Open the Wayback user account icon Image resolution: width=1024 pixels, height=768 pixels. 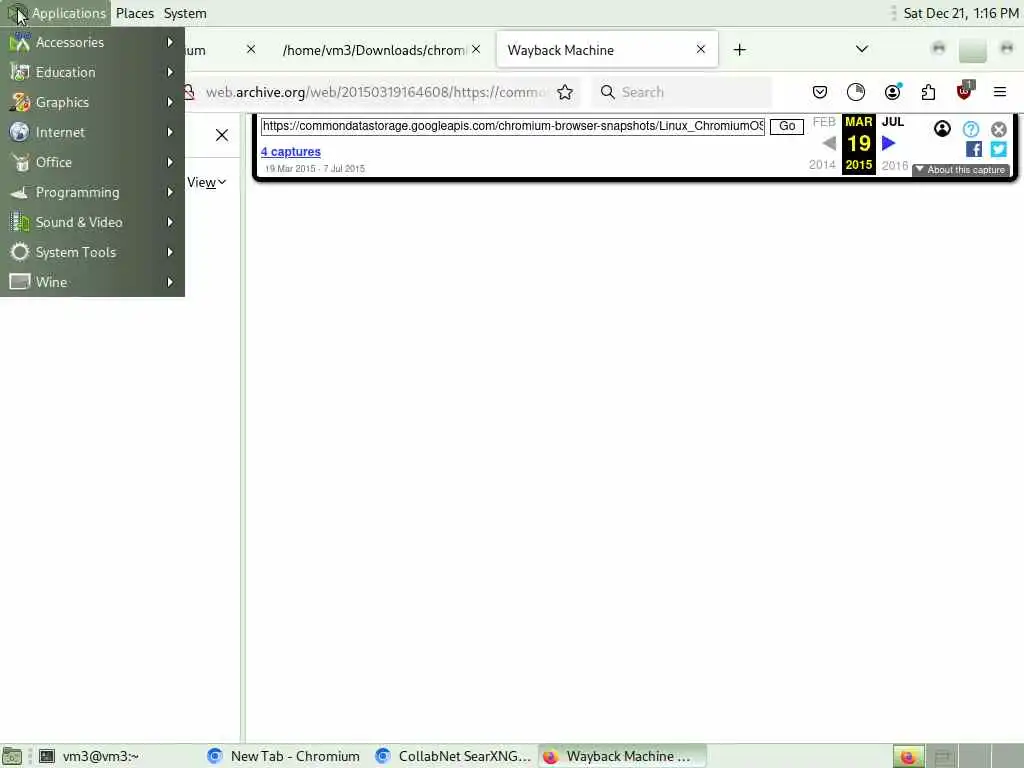942,129
